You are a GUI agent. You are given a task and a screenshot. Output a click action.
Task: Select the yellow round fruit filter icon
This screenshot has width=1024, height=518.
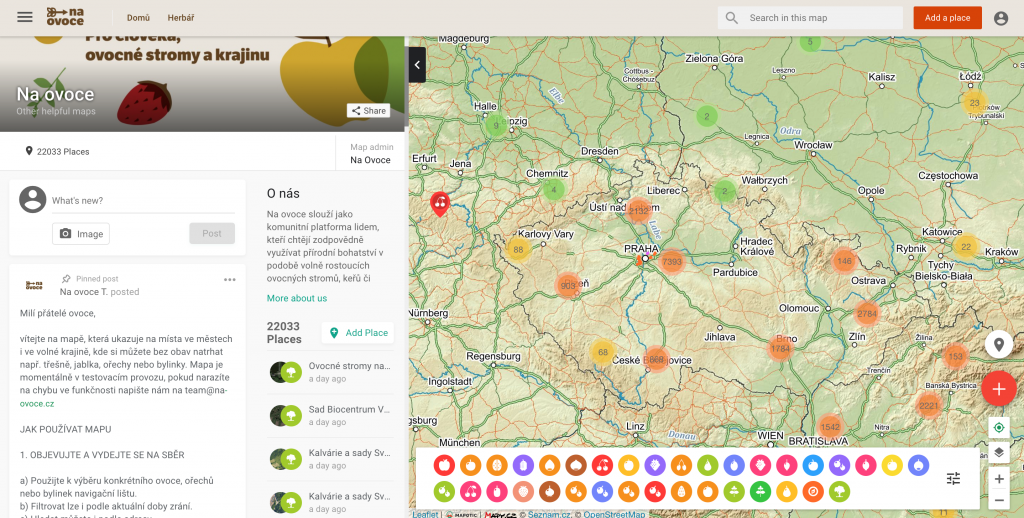(x=892, y=465)
